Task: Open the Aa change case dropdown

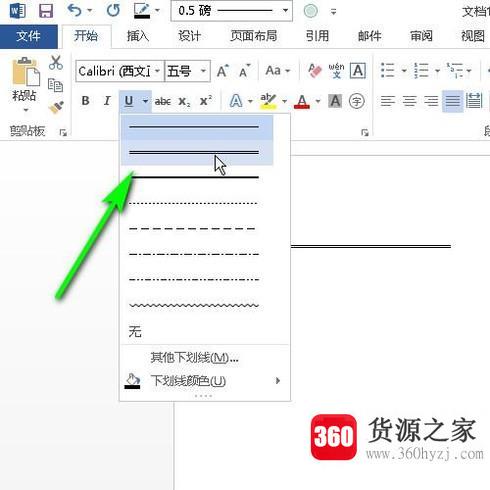Action: tap(277, 71)
